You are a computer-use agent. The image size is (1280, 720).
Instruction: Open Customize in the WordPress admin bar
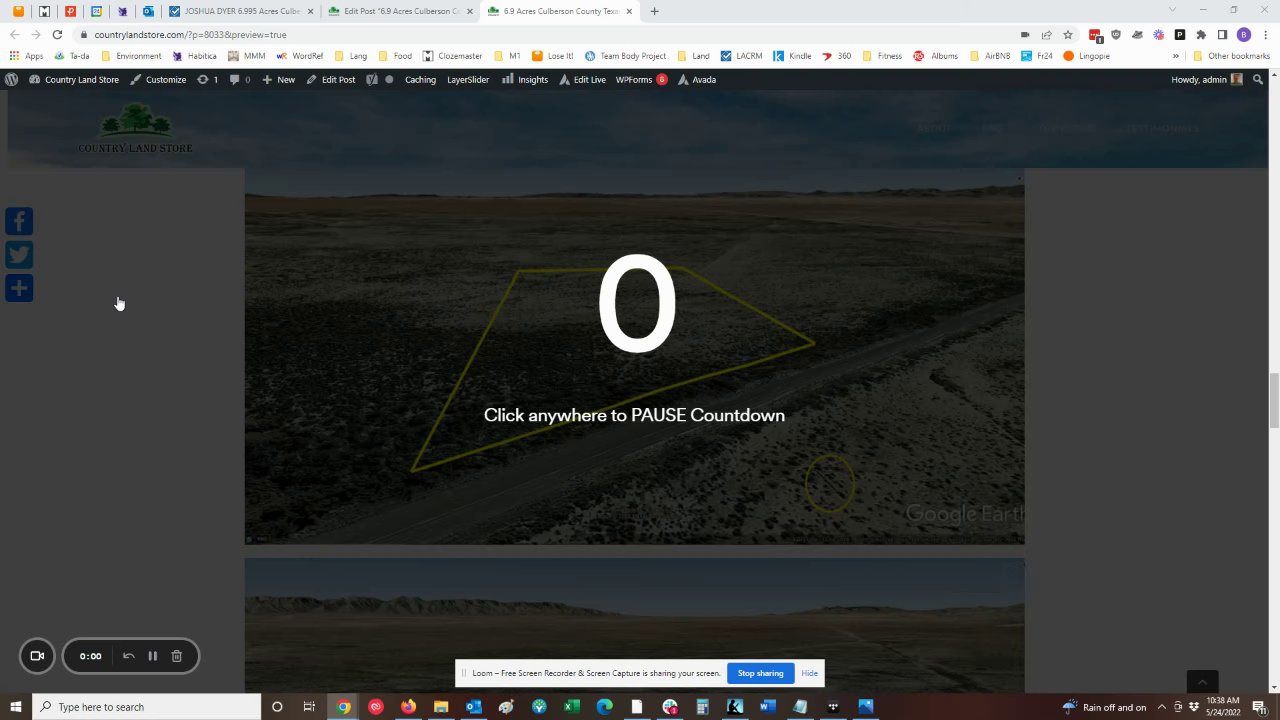coord(158,79)
